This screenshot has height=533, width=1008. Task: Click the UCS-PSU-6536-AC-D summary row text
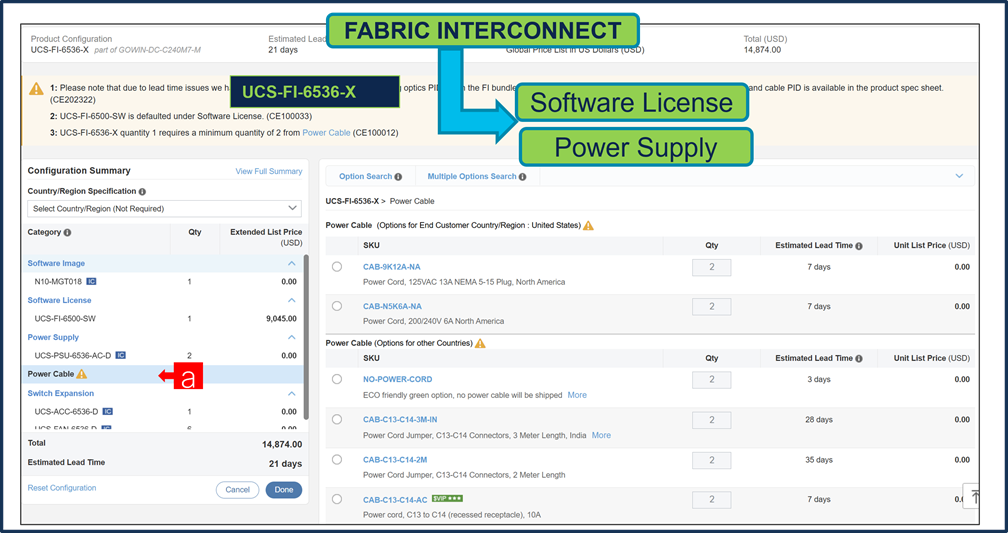pyautogui.click(x=73, y=356)
